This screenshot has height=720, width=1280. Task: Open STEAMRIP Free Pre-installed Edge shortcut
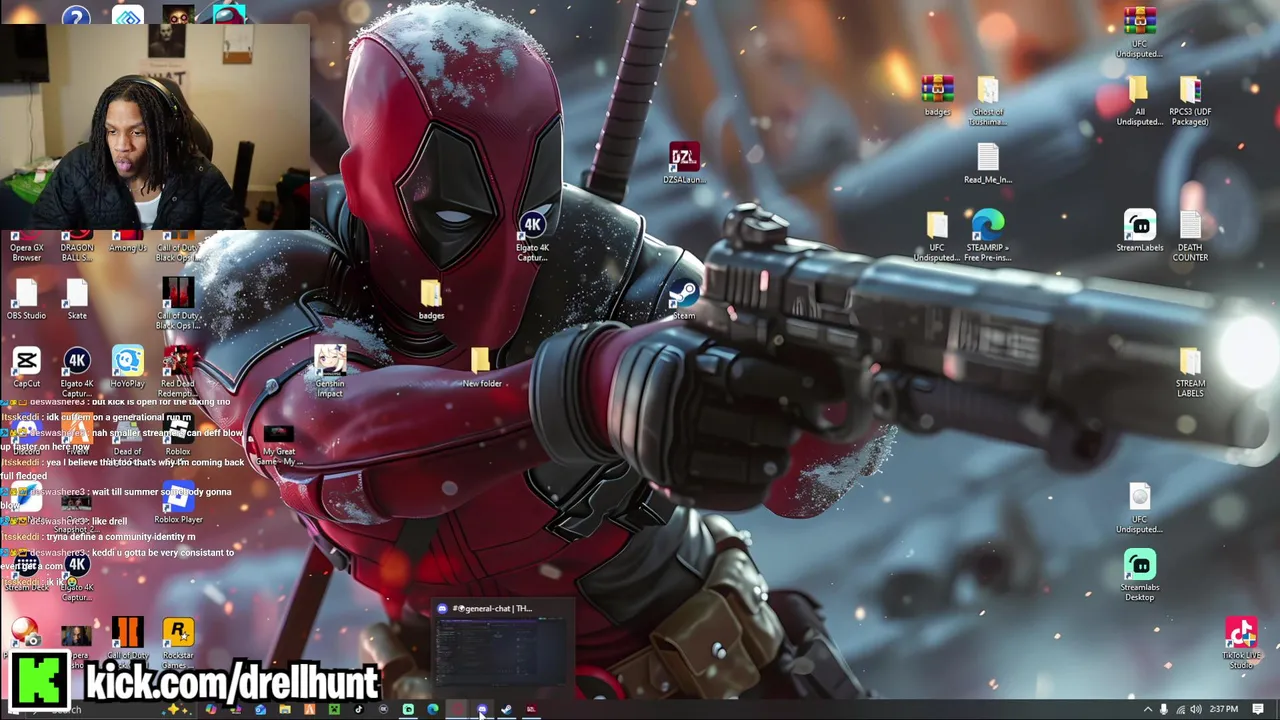pos(988,236)
